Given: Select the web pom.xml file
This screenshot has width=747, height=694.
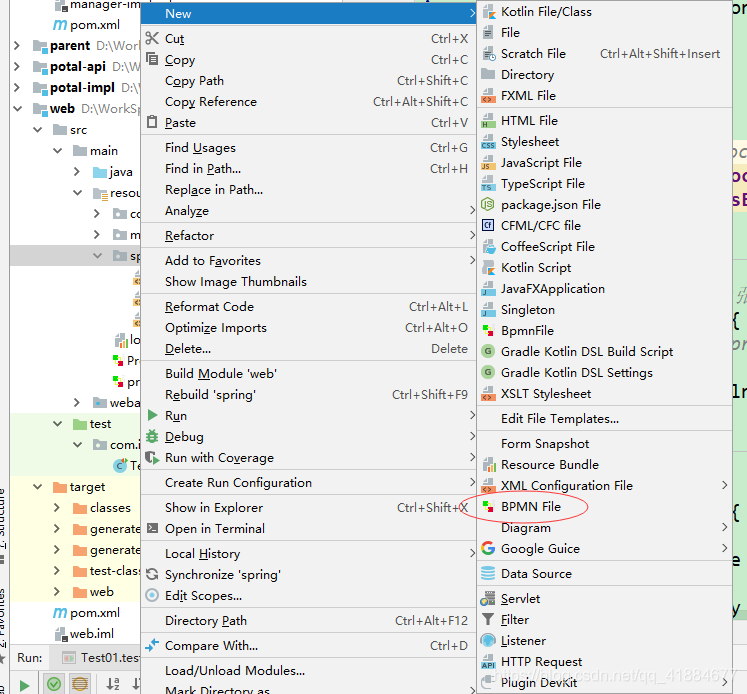Looking at the screenshot, I should 86,613.
